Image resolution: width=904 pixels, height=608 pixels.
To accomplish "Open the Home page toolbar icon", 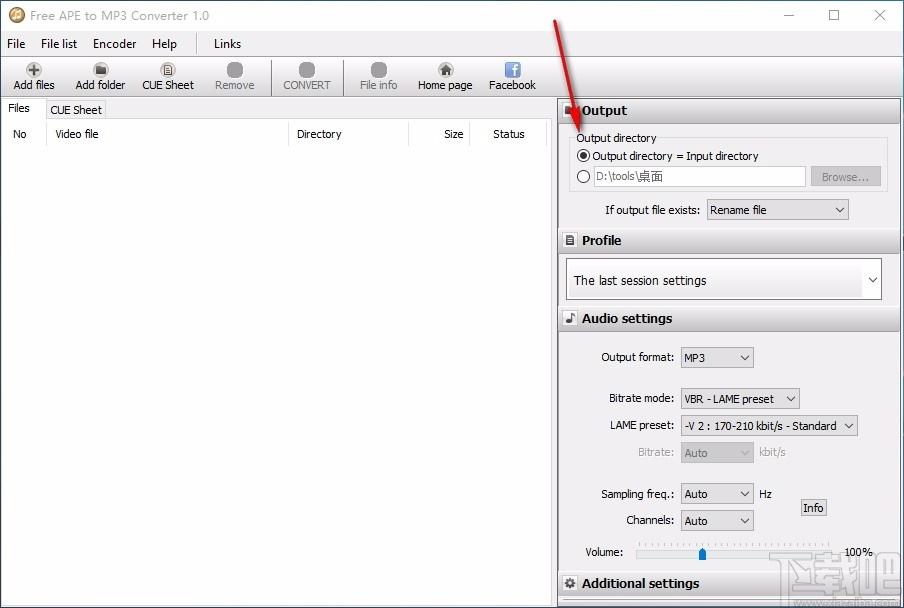I will [x=445, y=70].
